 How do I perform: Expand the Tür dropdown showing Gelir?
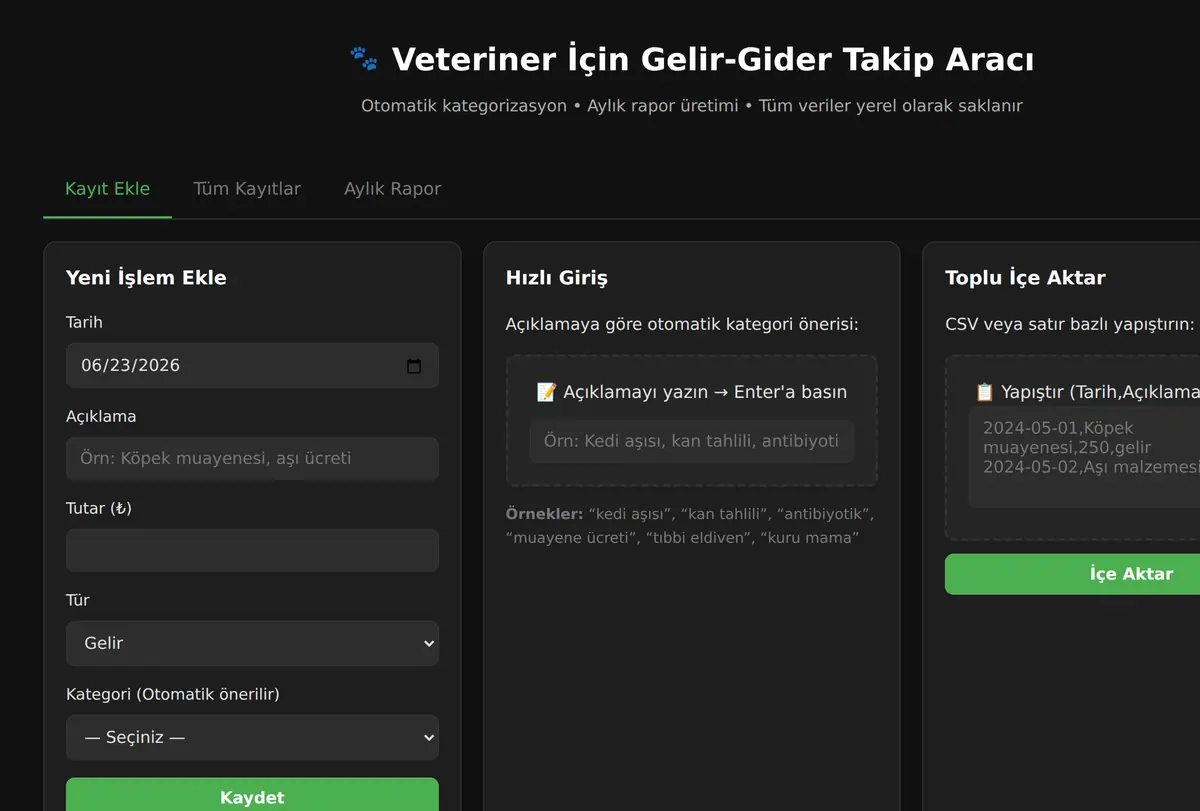tap(252, 643)
